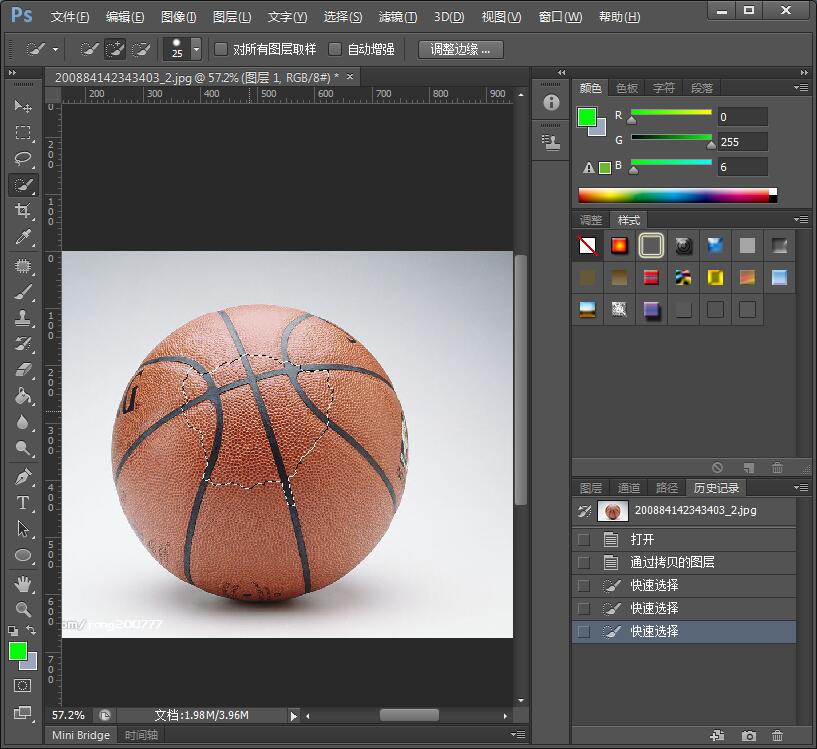Select the Ellipse shape tool
This screenshot has width=817, height=749.
click(23, 555)
